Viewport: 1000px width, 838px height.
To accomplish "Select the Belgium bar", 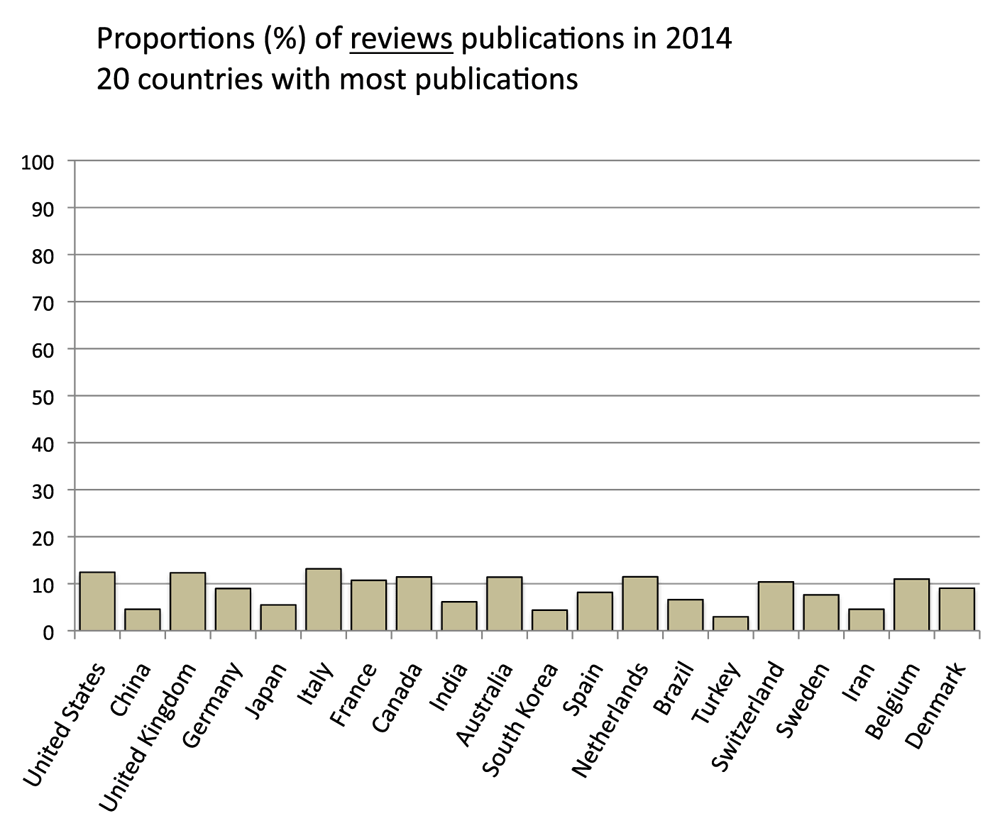I will tap(911, 605).
